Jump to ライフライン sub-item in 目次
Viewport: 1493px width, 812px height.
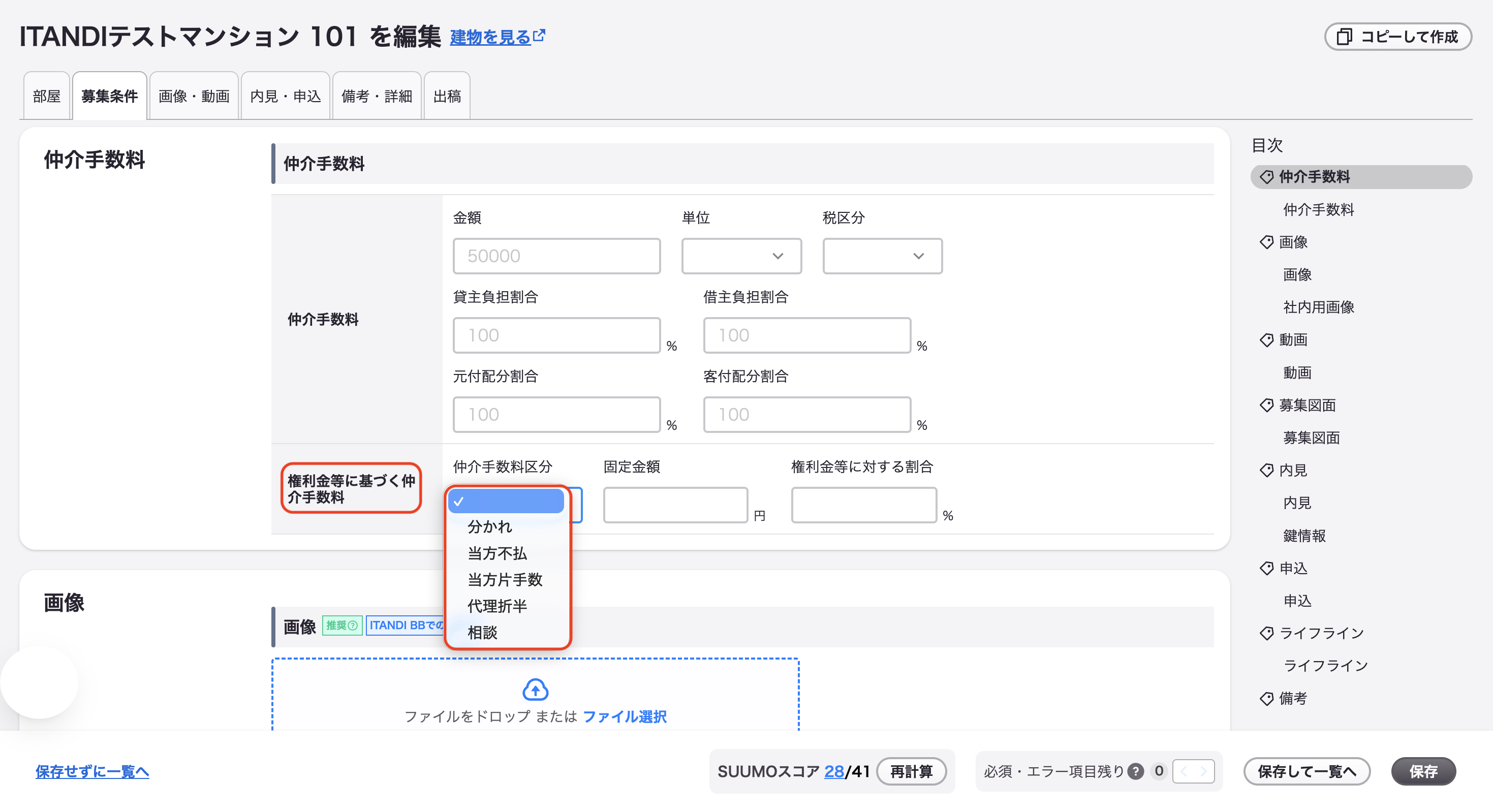point(1325,665)
